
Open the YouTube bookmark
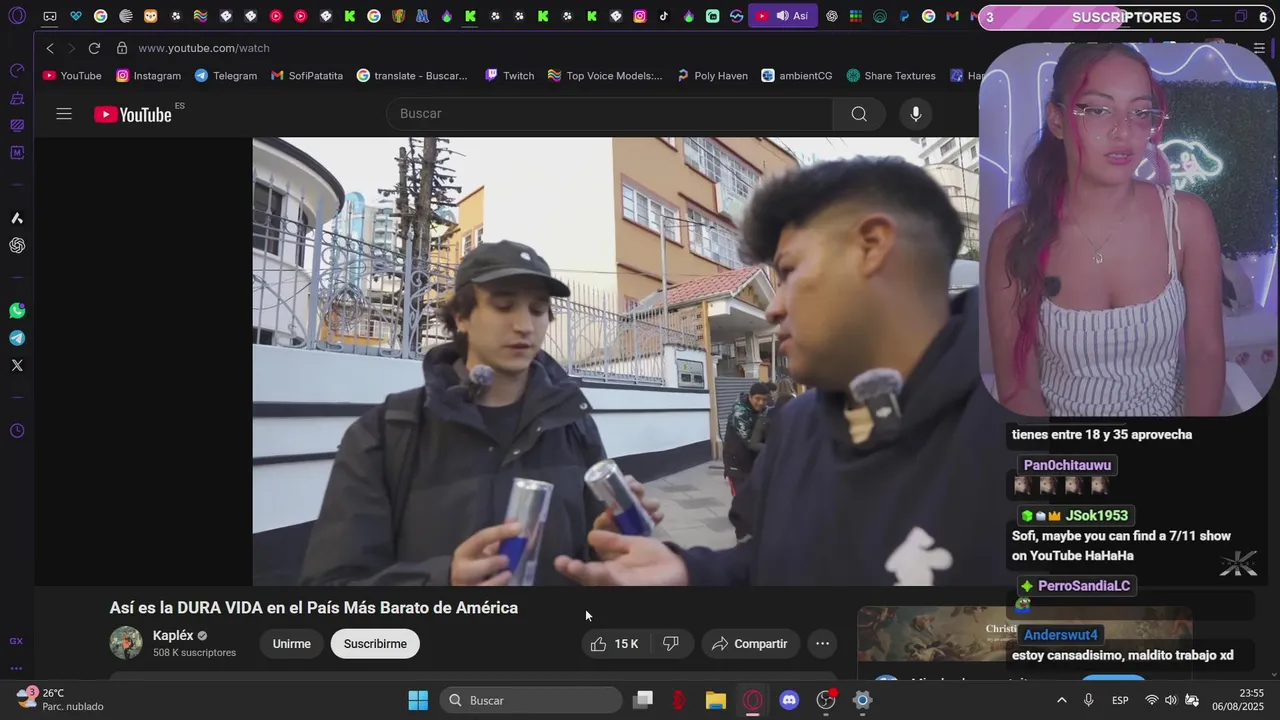click(x=72, y=76)
